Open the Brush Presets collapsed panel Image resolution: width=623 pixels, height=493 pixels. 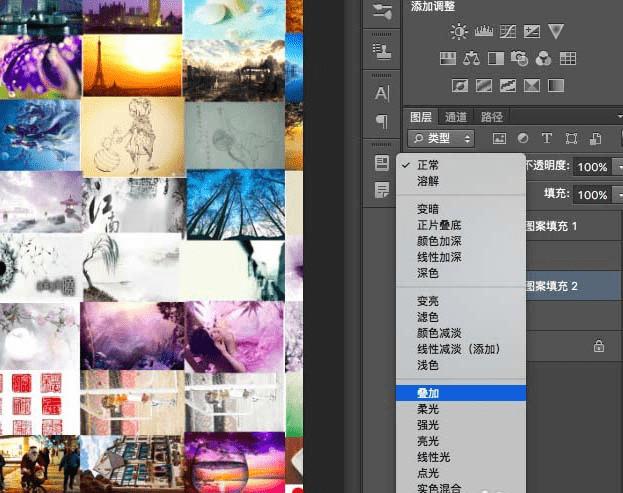pos(382,11)
